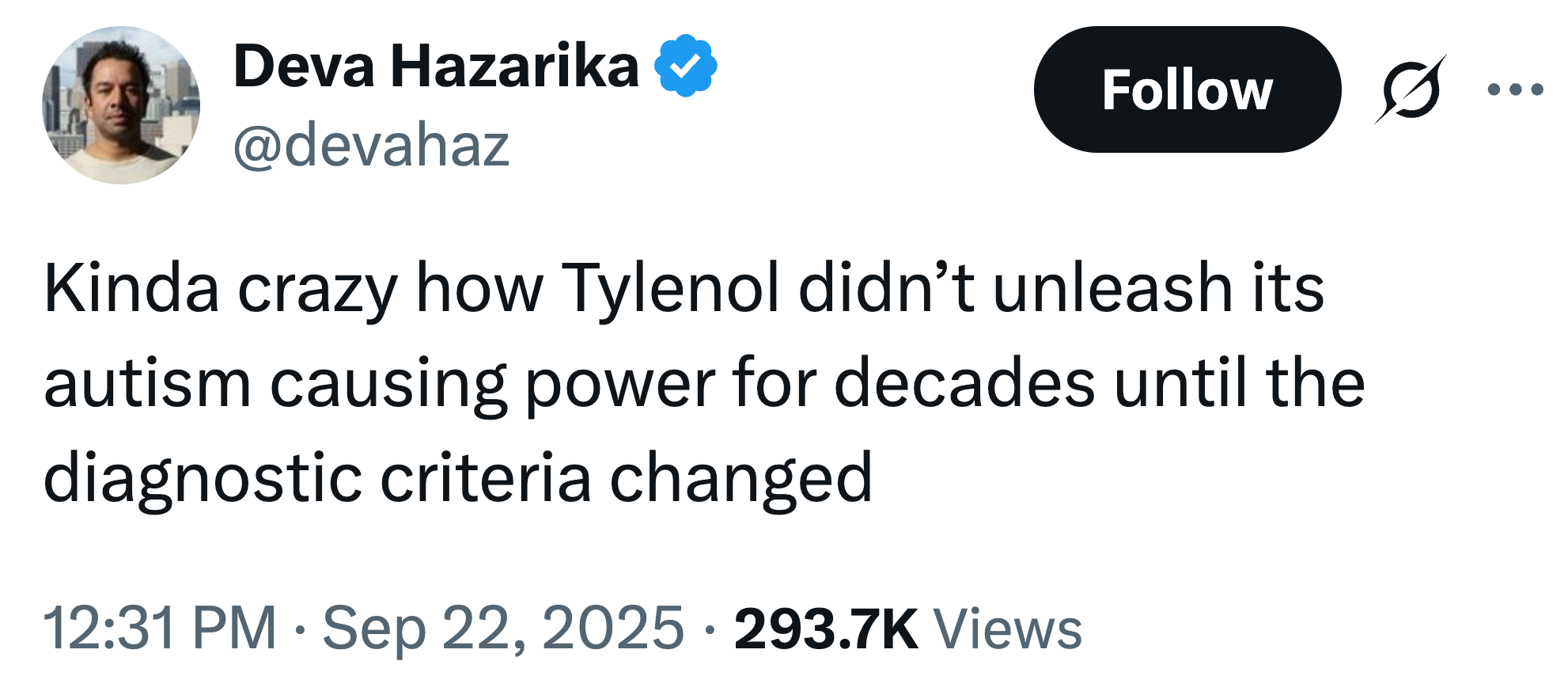1568x680 pixels.
Task: Click the word criteria in the post
Action: (x=486, y=478)
